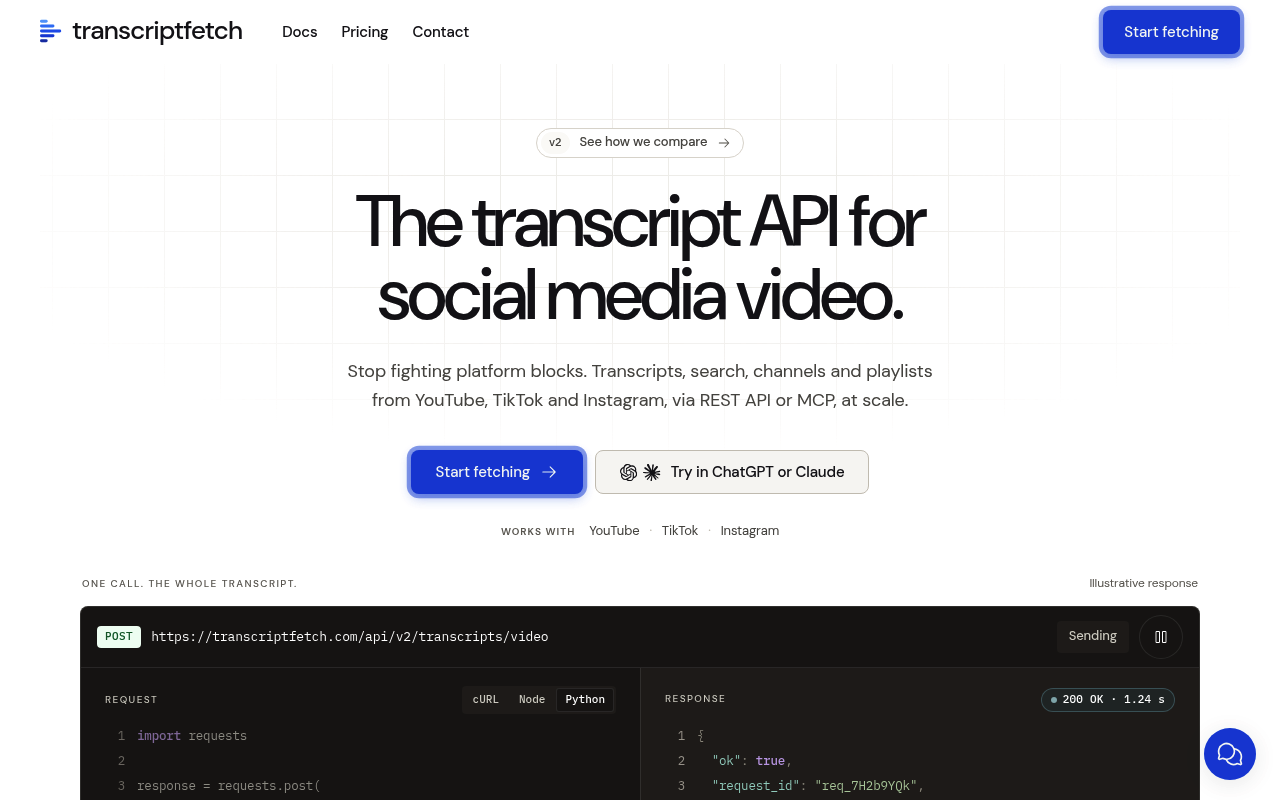Click the 'response = requests.post(' line
This screenshot has width=1280, height=800.
coord(229,786)
